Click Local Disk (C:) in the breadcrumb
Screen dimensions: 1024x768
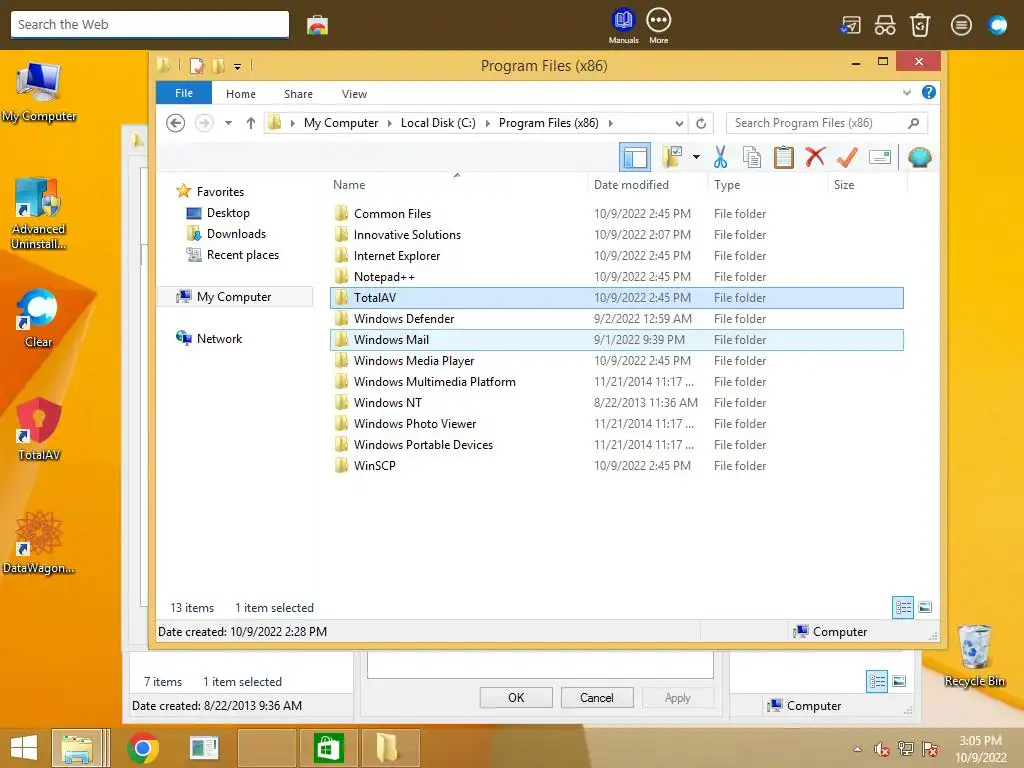pyautogui.click(x=438, y=123)
